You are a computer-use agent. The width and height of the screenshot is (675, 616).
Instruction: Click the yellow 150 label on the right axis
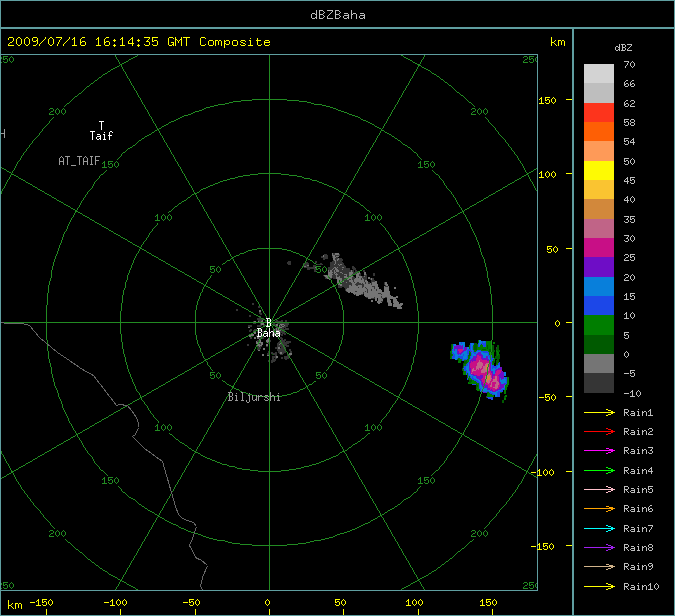click(547, 100)
